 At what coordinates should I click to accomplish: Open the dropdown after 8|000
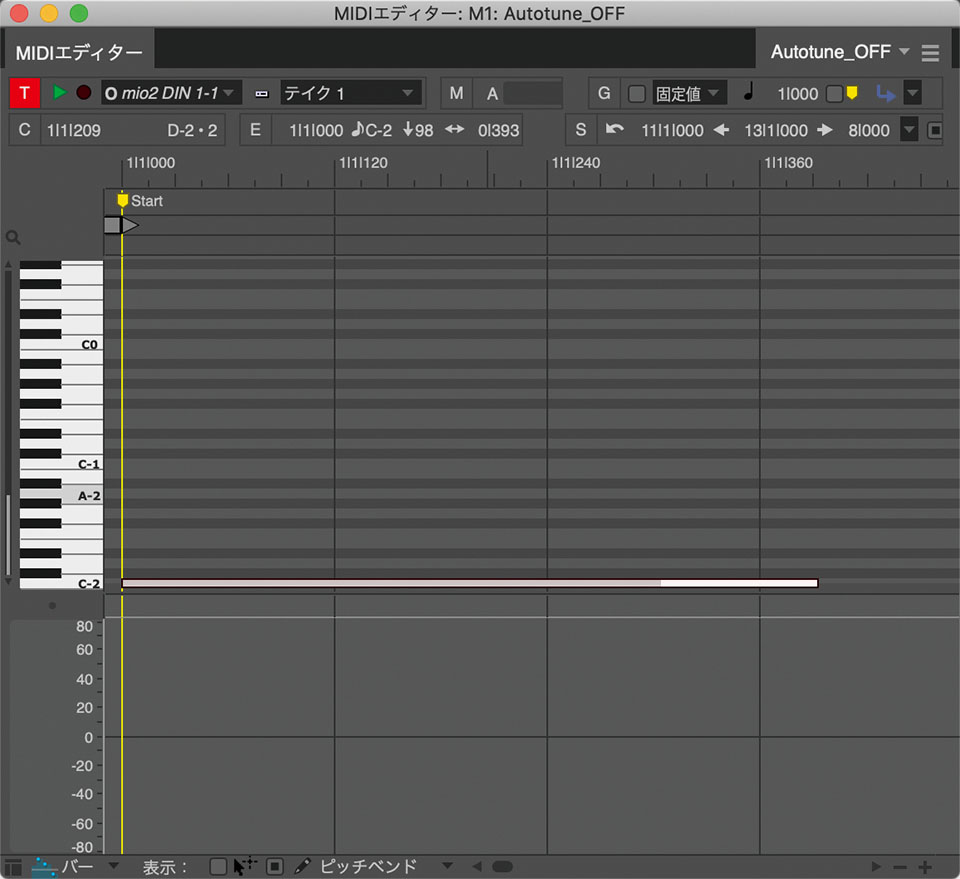[909, 130]
